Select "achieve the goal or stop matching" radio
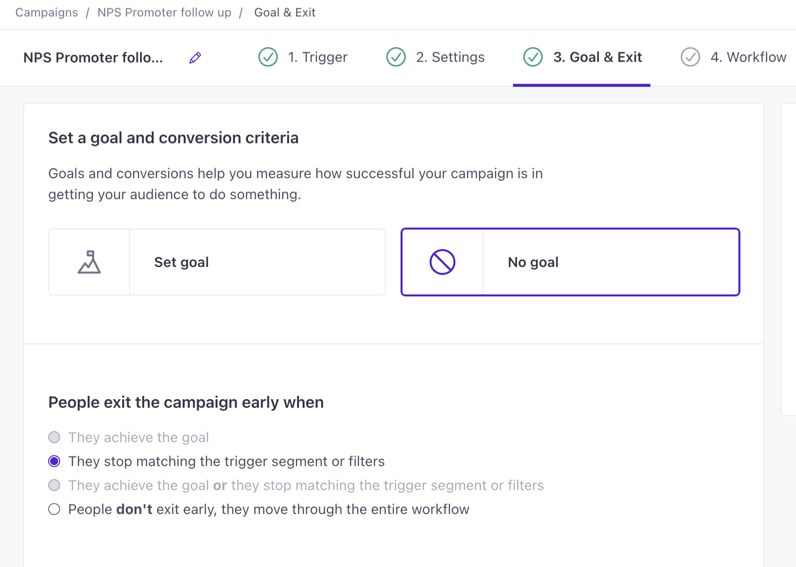796x567 pixels. pos(54,485)
